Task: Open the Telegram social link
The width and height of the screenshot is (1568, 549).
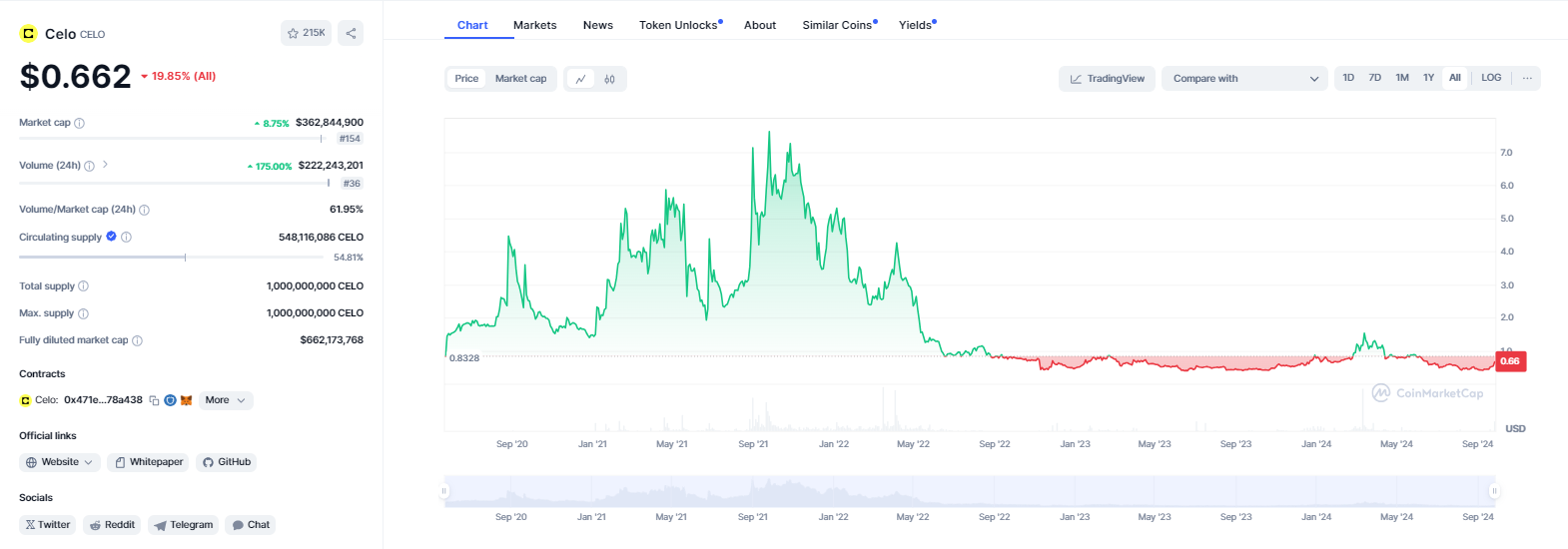Action: 184,525
